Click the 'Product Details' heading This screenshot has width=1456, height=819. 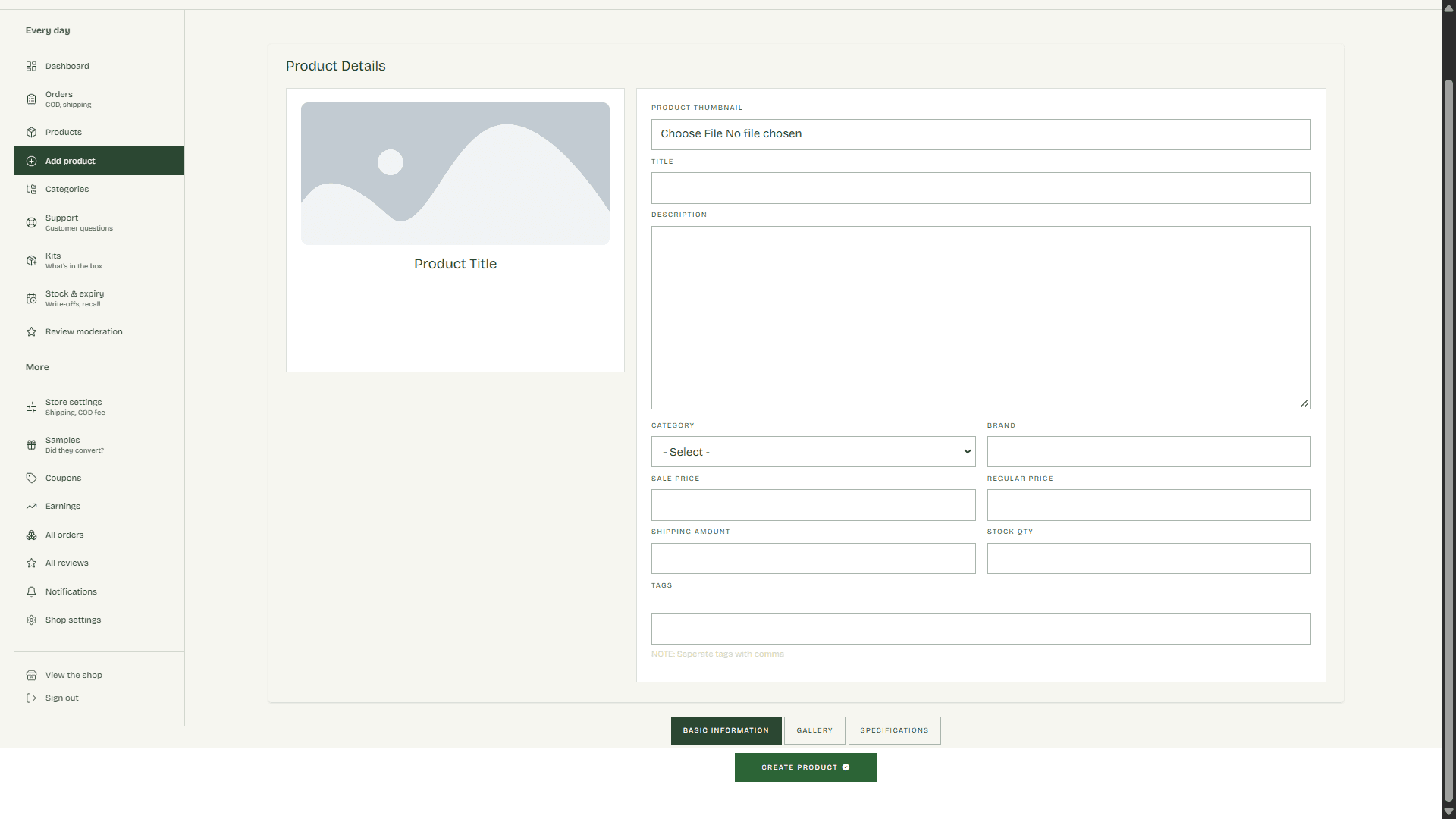point(335,66)
